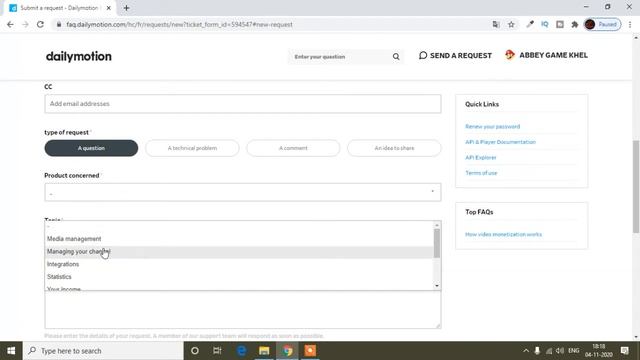
Task: Choose 'Media management' in topic list
Action: coord(239,239)
